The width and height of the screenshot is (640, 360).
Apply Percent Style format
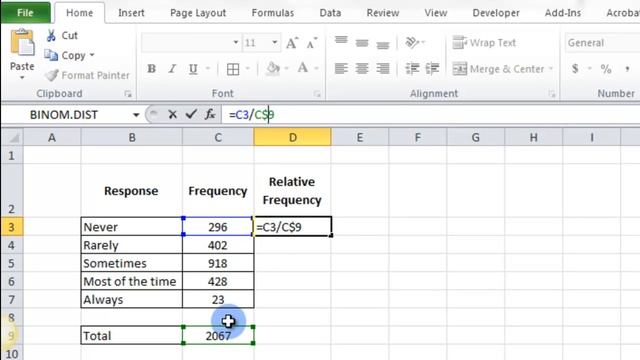[x=606, y=69]
